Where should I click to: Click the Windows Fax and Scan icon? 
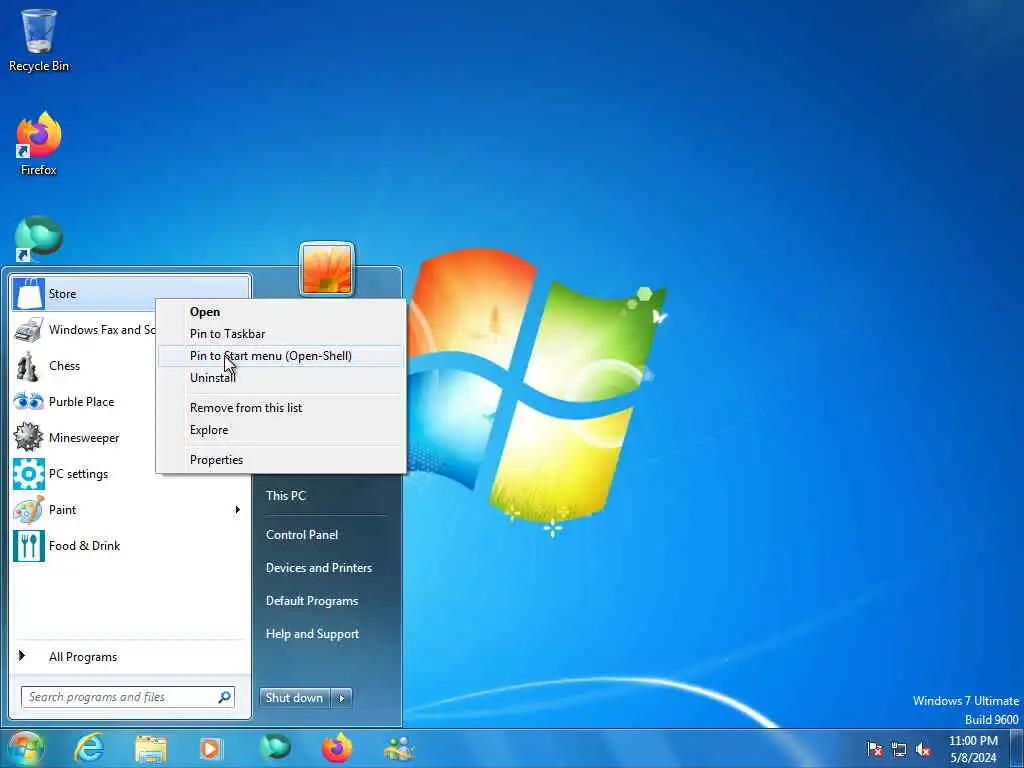click(29, 330)
